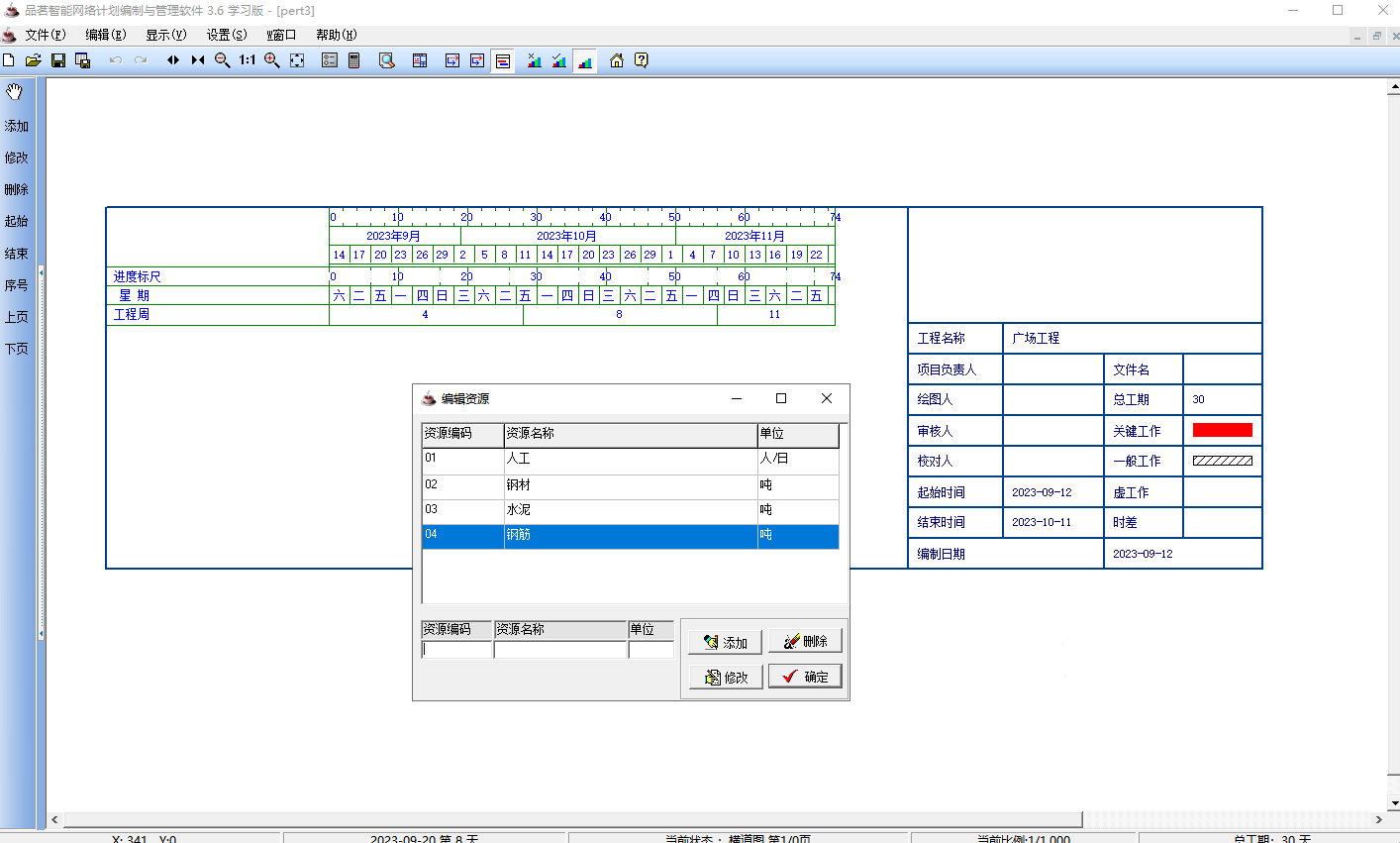The image size is (1400, 843).
Task: Click the 确定 button in 编辑资源 dialog
Action: [x=805, y=677]
